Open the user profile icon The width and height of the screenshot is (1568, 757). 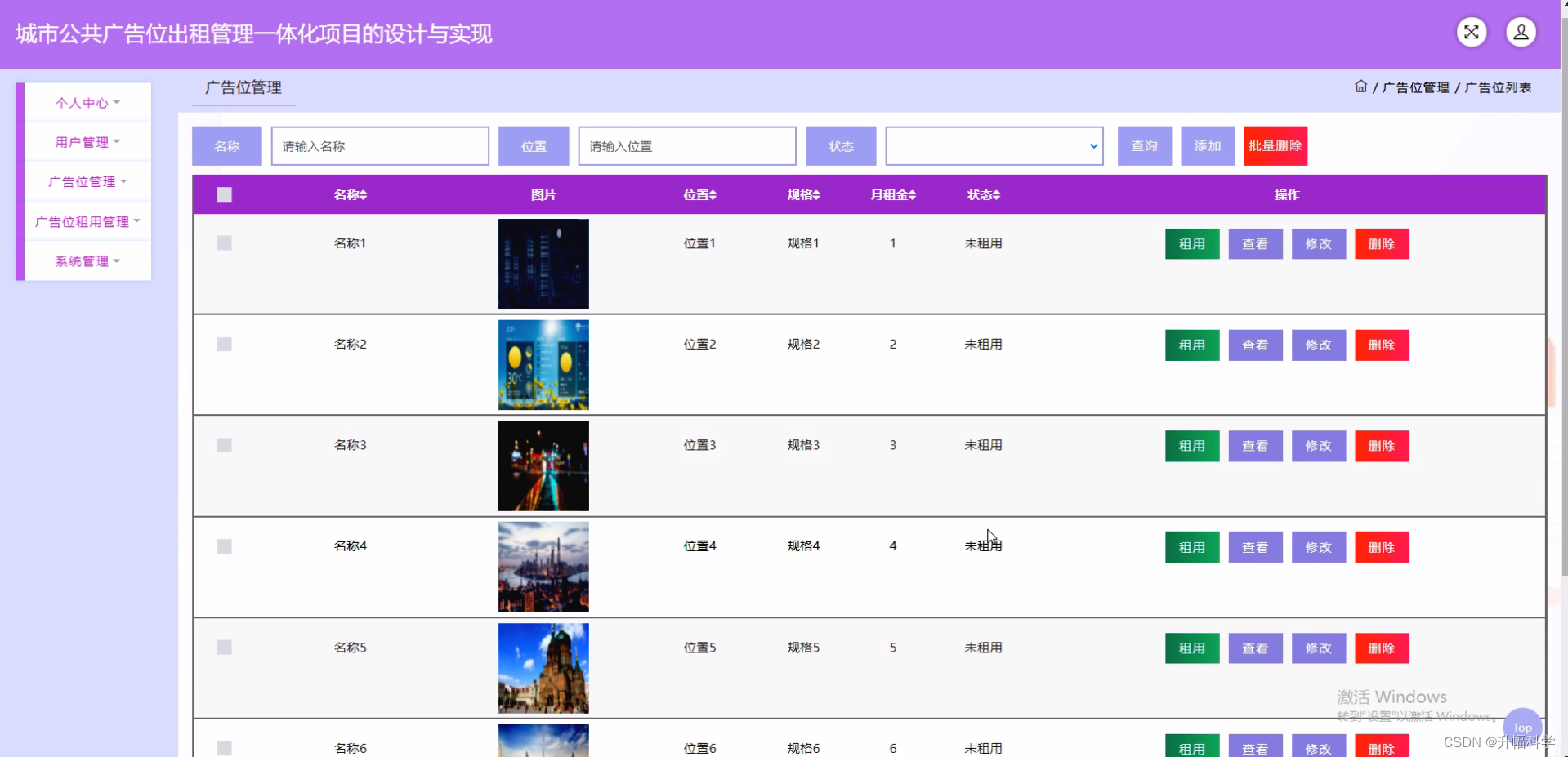1520,33
